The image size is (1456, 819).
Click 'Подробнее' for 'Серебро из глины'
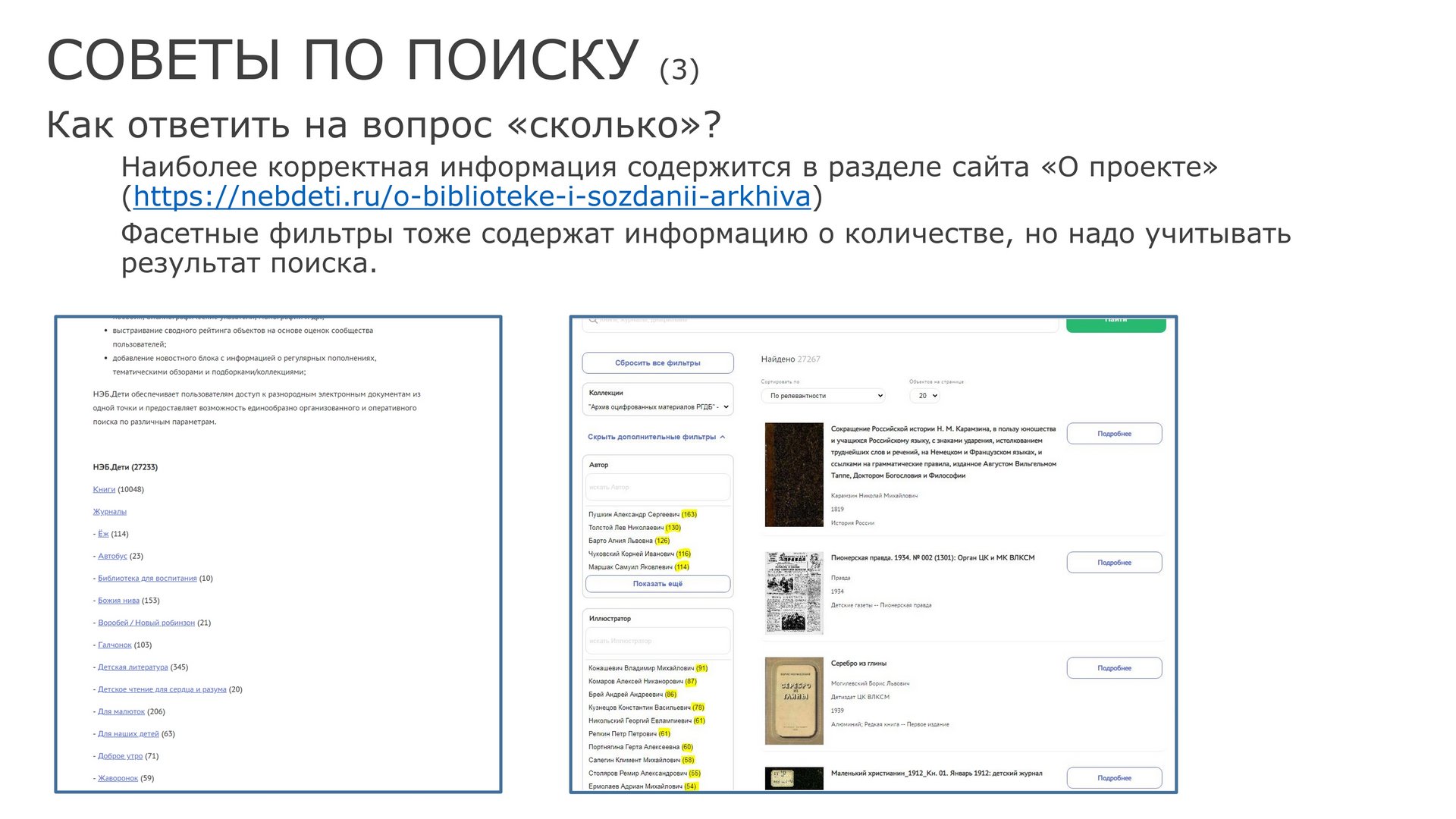[x=1114, y=668]
